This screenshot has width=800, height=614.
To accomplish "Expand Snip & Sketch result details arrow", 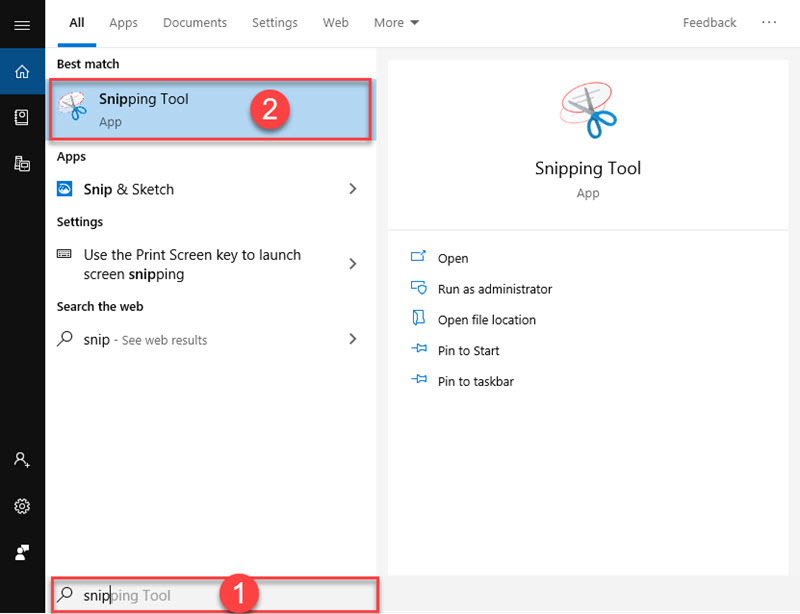I will [x=353, y=189].
